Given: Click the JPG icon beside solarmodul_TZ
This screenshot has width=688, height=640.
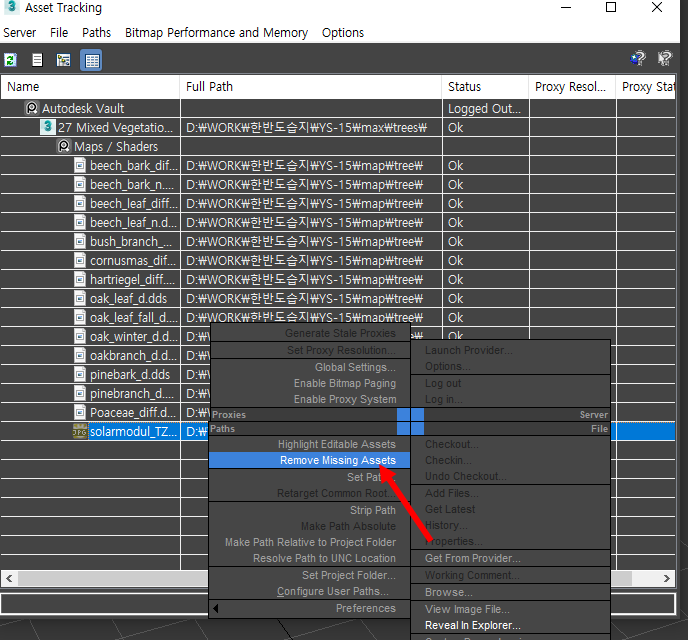Looking at the screenshot, I should [79, 432].
